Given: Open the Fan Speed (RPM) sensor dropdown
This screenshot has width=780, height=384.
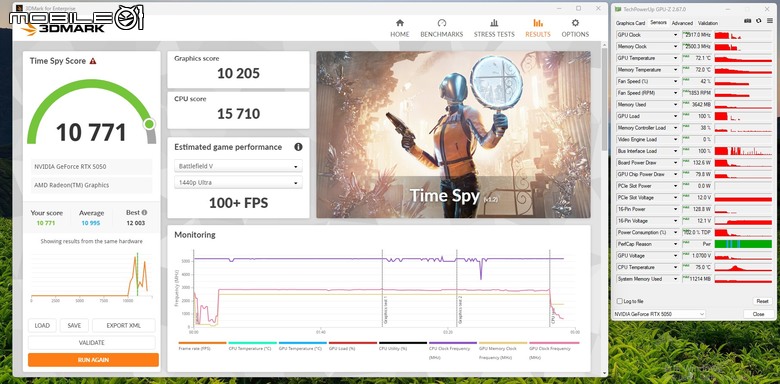Looking at the screenshot, I should click(x=676, y=93).
